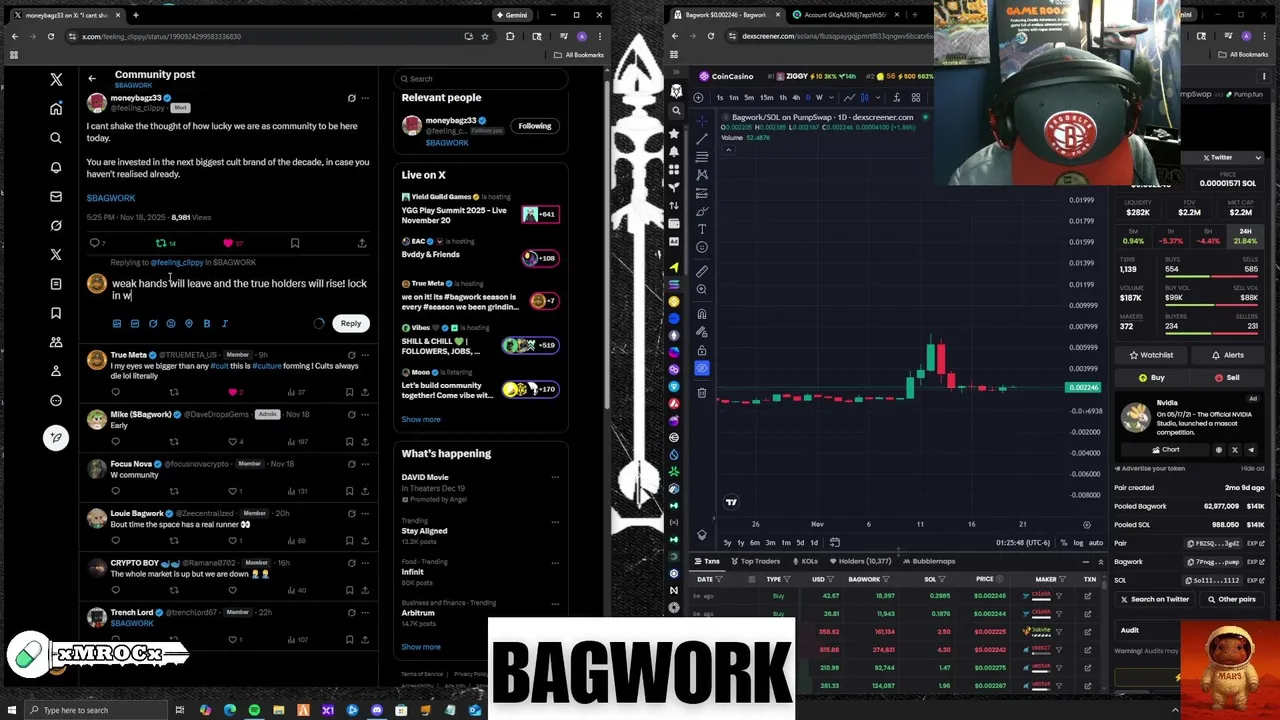Select 15m chart timeframe
1280x720 pixels.
click(x=766, y=98)
